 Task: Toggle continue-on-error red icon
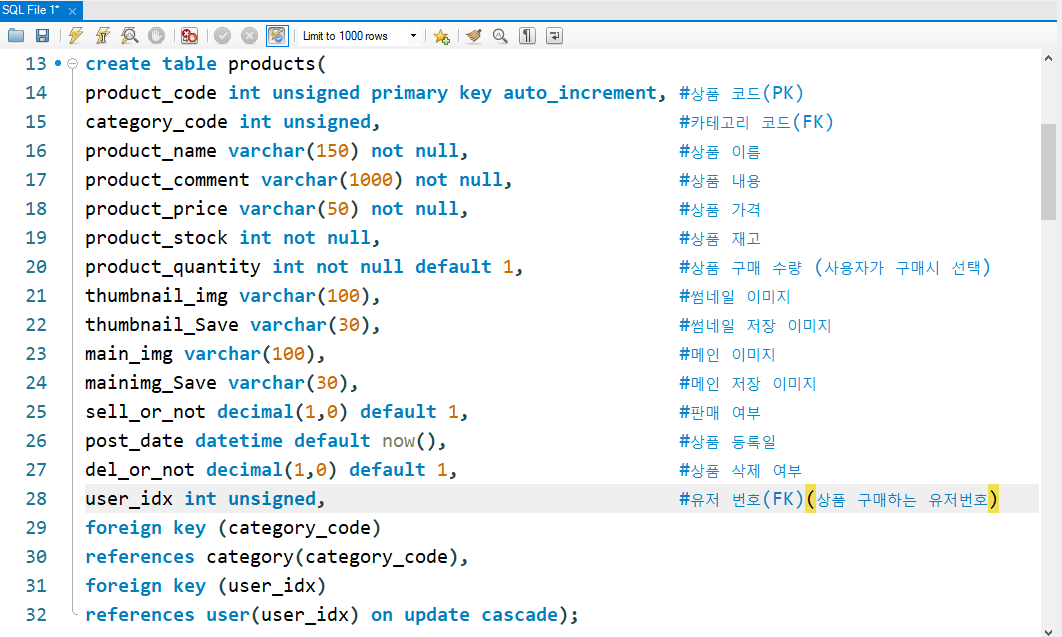(190, 36)
